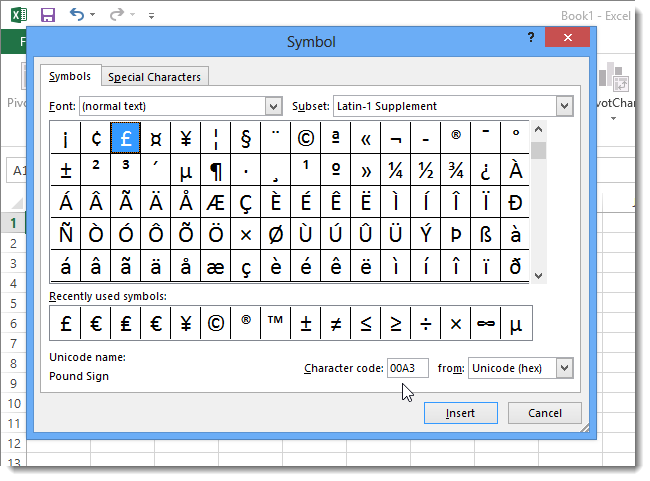Screen dimensions: 650x481
Task: Choose less-than-or-equal ≤ from recent symbols
Action: point(366,323)
